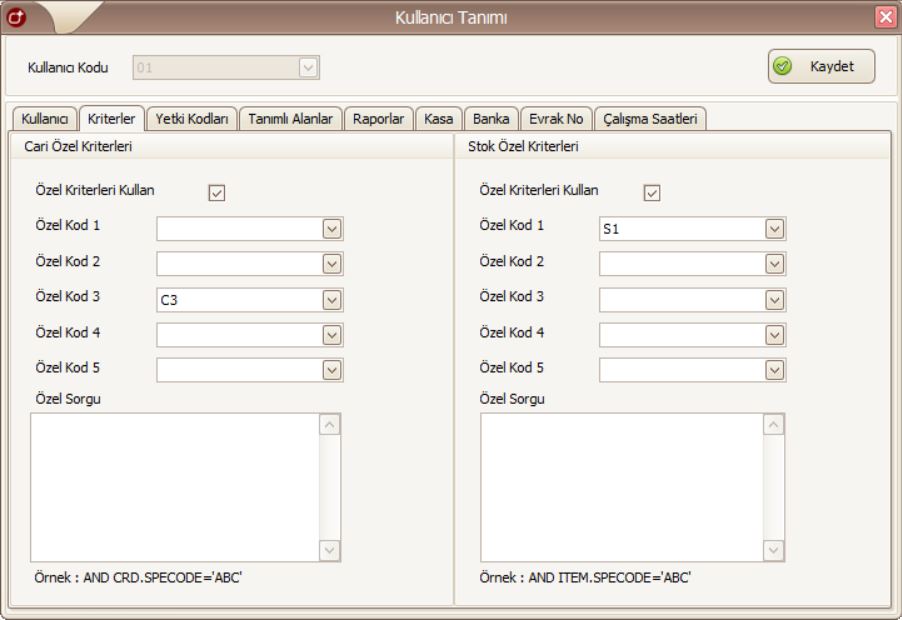
Task: Click the application logo icon in title bar
Action: [x=15, y=17]
